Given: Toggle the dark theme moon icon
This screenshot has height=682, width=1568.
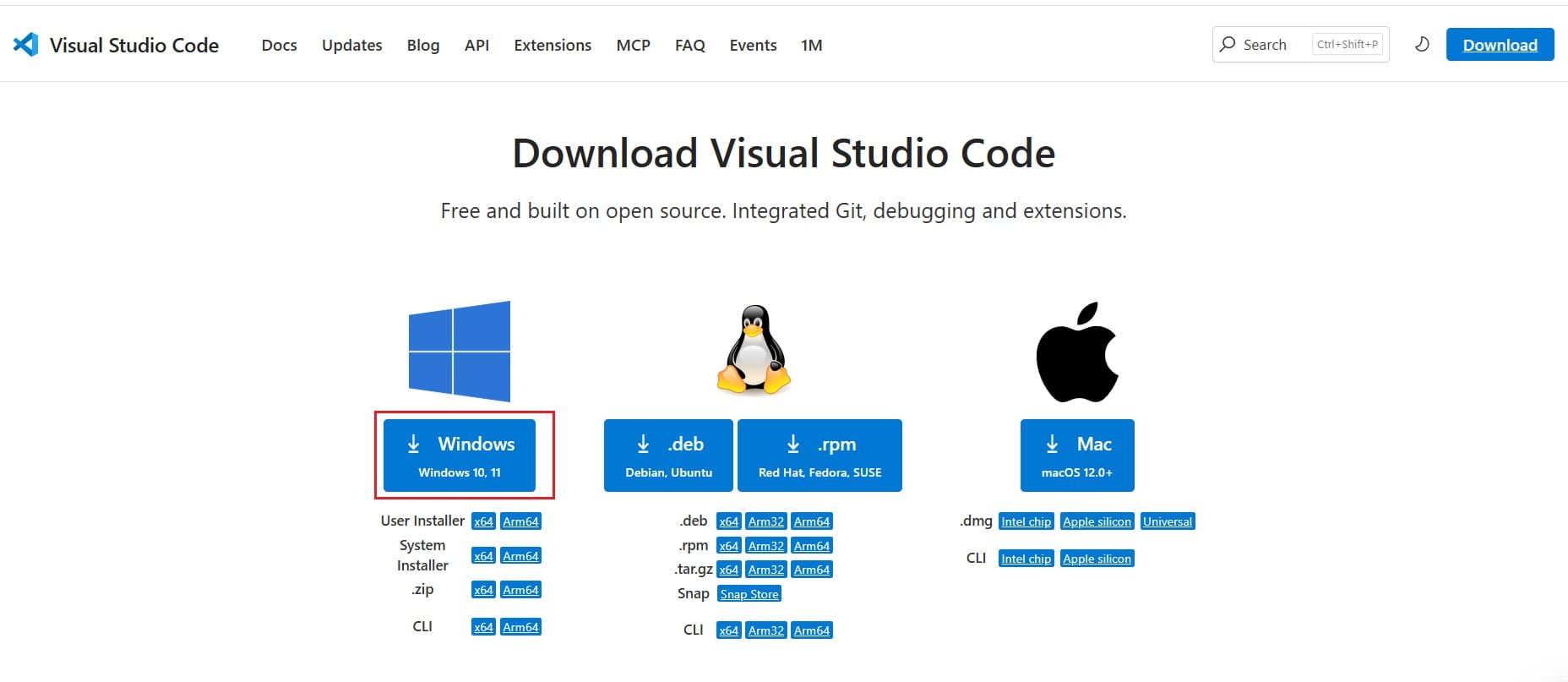Looking at the screenshot, I should 1422,44.
